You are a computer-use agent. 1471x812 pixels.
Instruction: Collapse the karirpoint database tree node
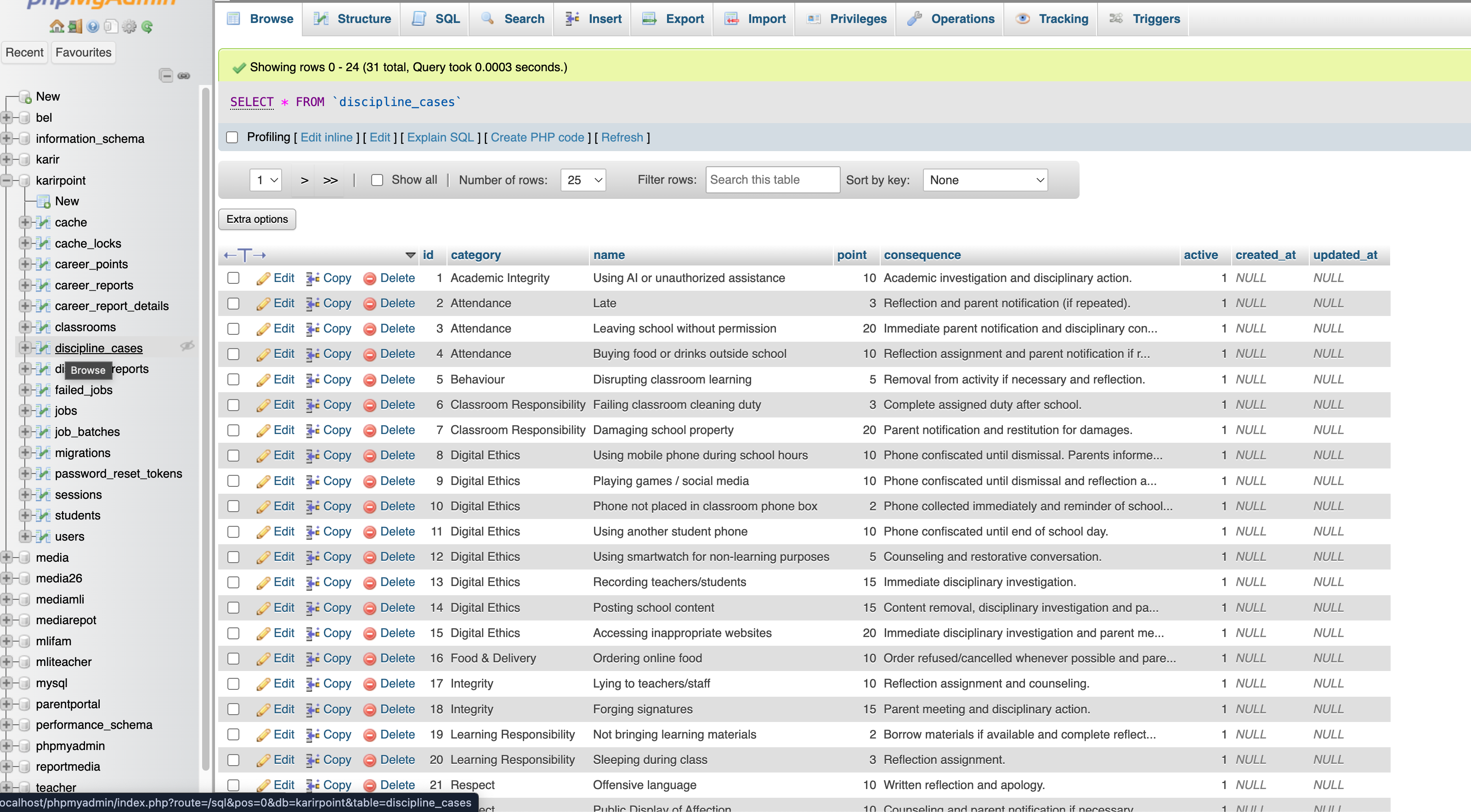6,180
